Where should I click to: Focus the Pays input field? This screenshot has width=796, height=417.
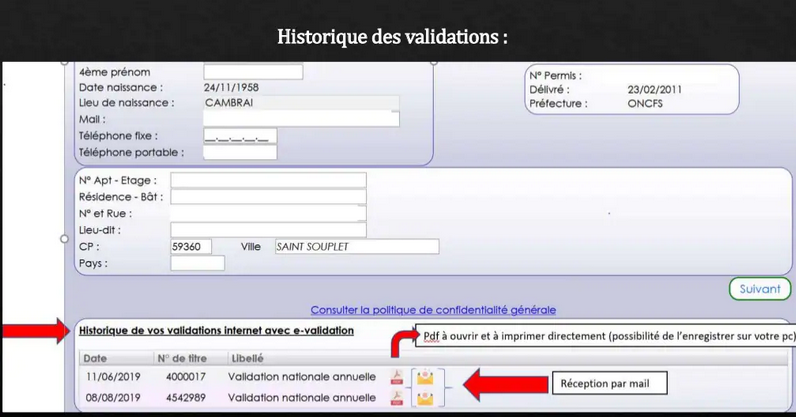point(197,264)
